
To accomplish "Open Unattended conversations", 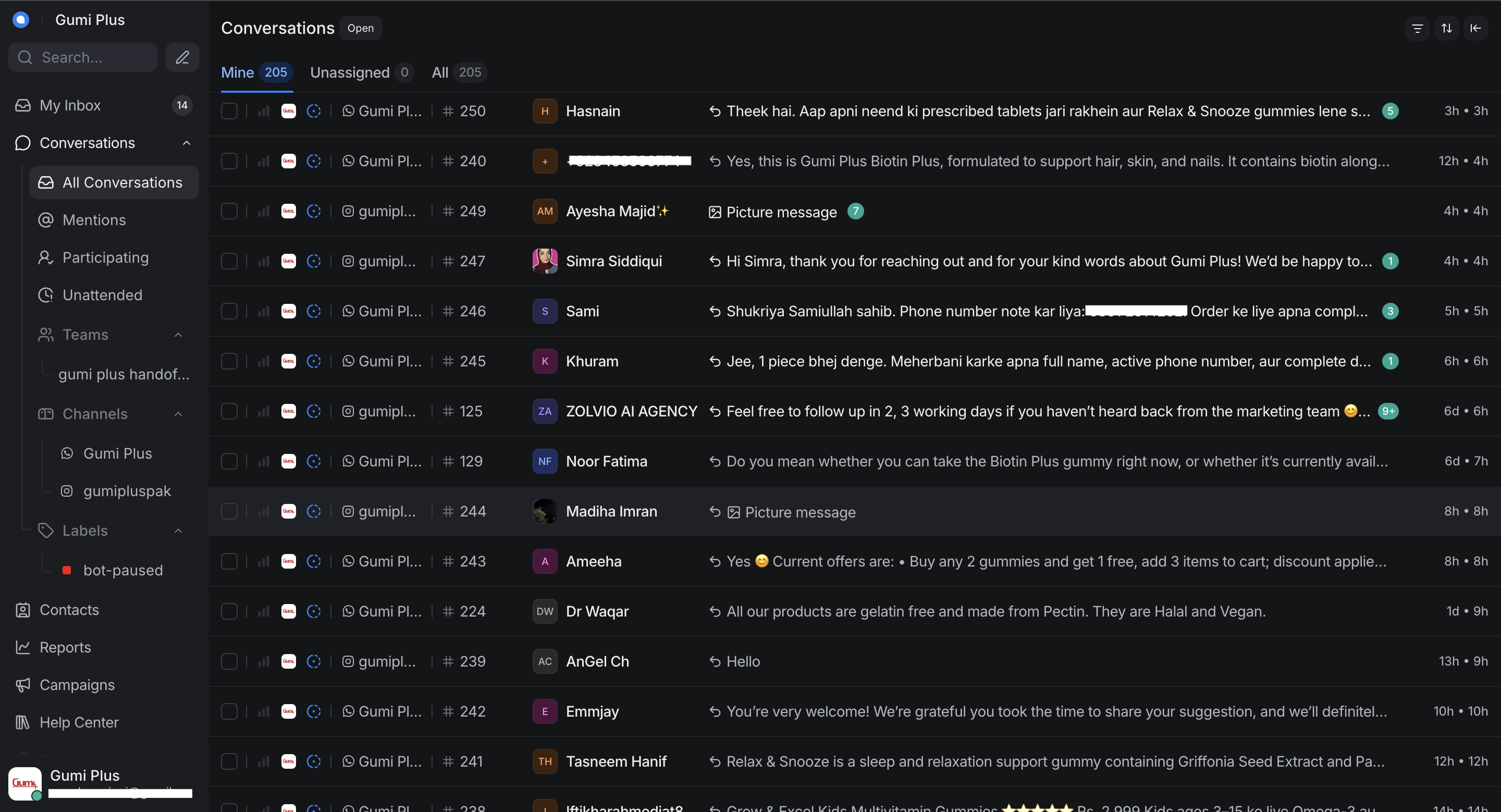I will pos(114,296).
